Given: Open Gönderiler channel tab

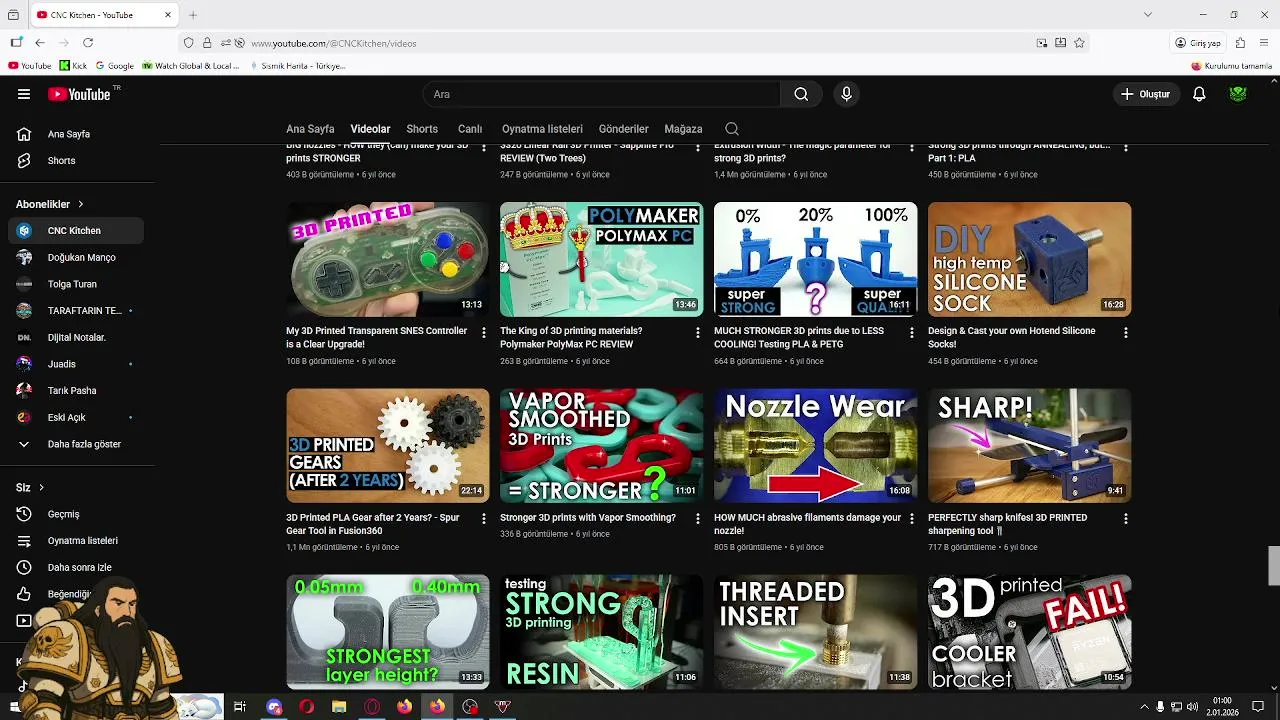Looking at the screenshot, I should [x=624, y=129].
